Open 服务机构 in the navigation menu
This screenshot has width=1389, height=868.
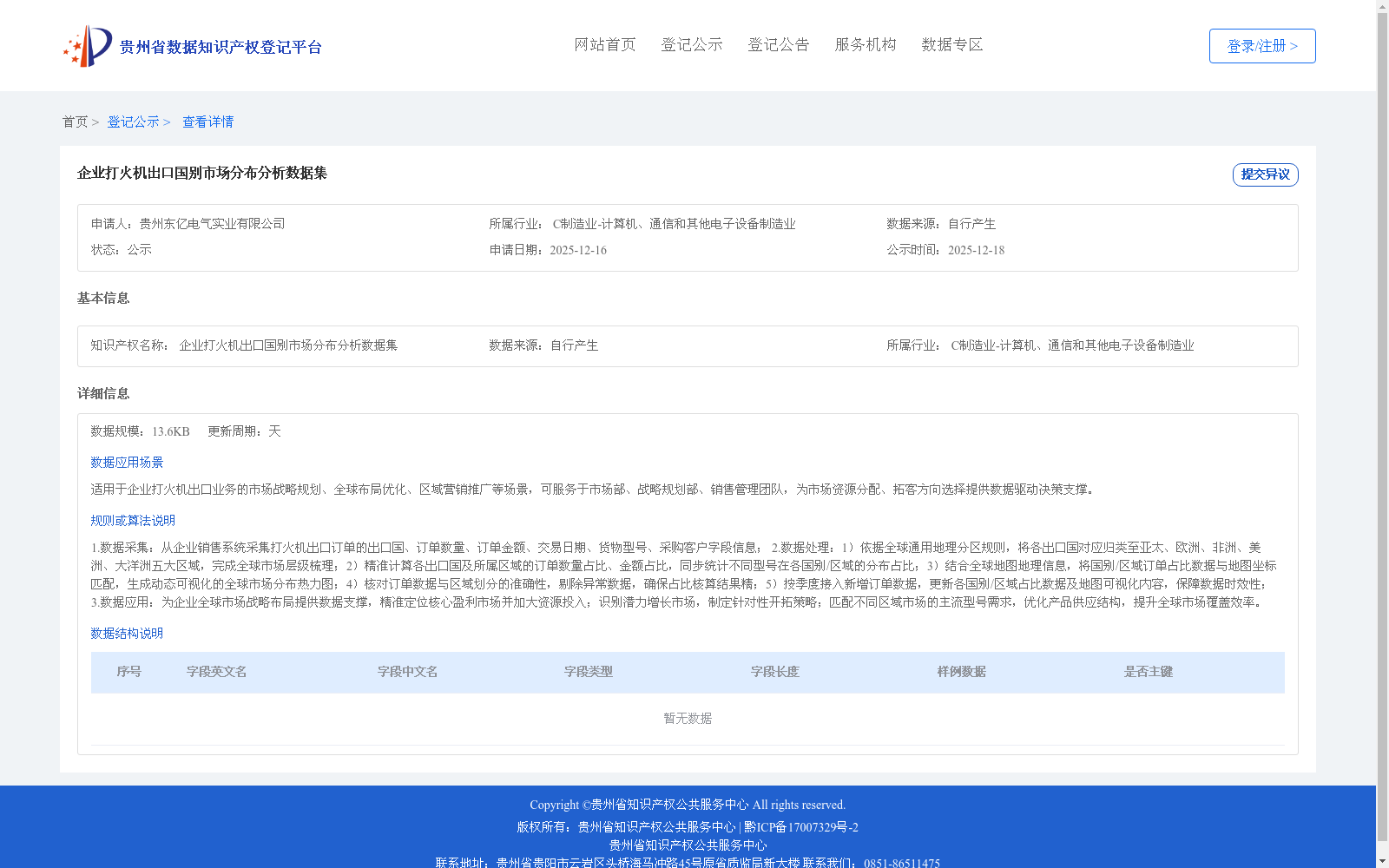866,45
